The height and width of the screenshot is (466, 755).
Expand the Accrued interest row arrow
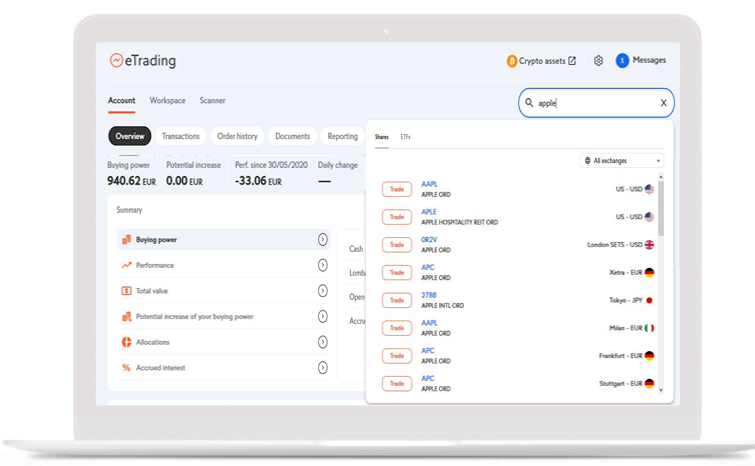tap(323, 368)
